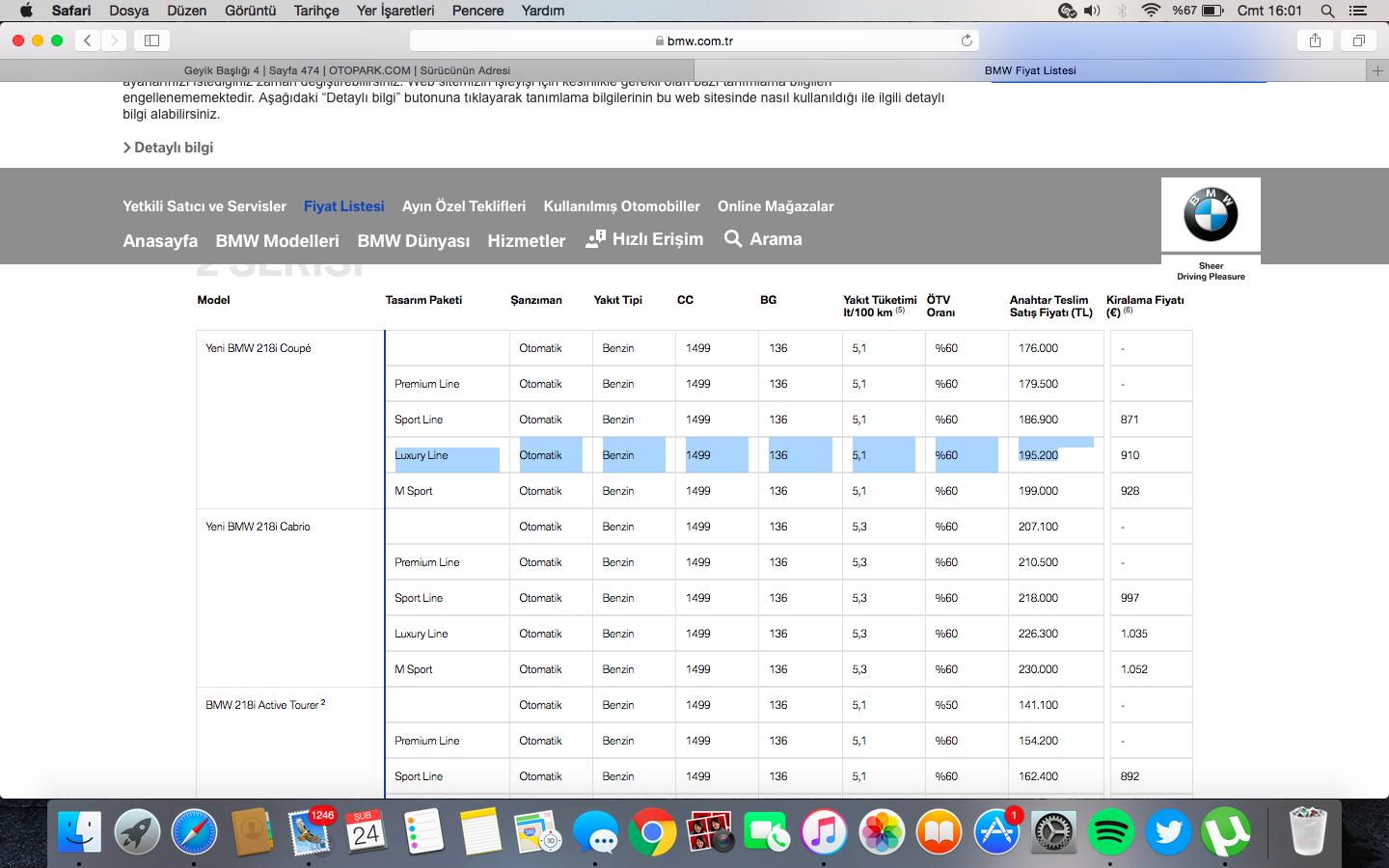Open FaceTime in Dock
The image size is (1389, 868).
(x=767, y=832)
